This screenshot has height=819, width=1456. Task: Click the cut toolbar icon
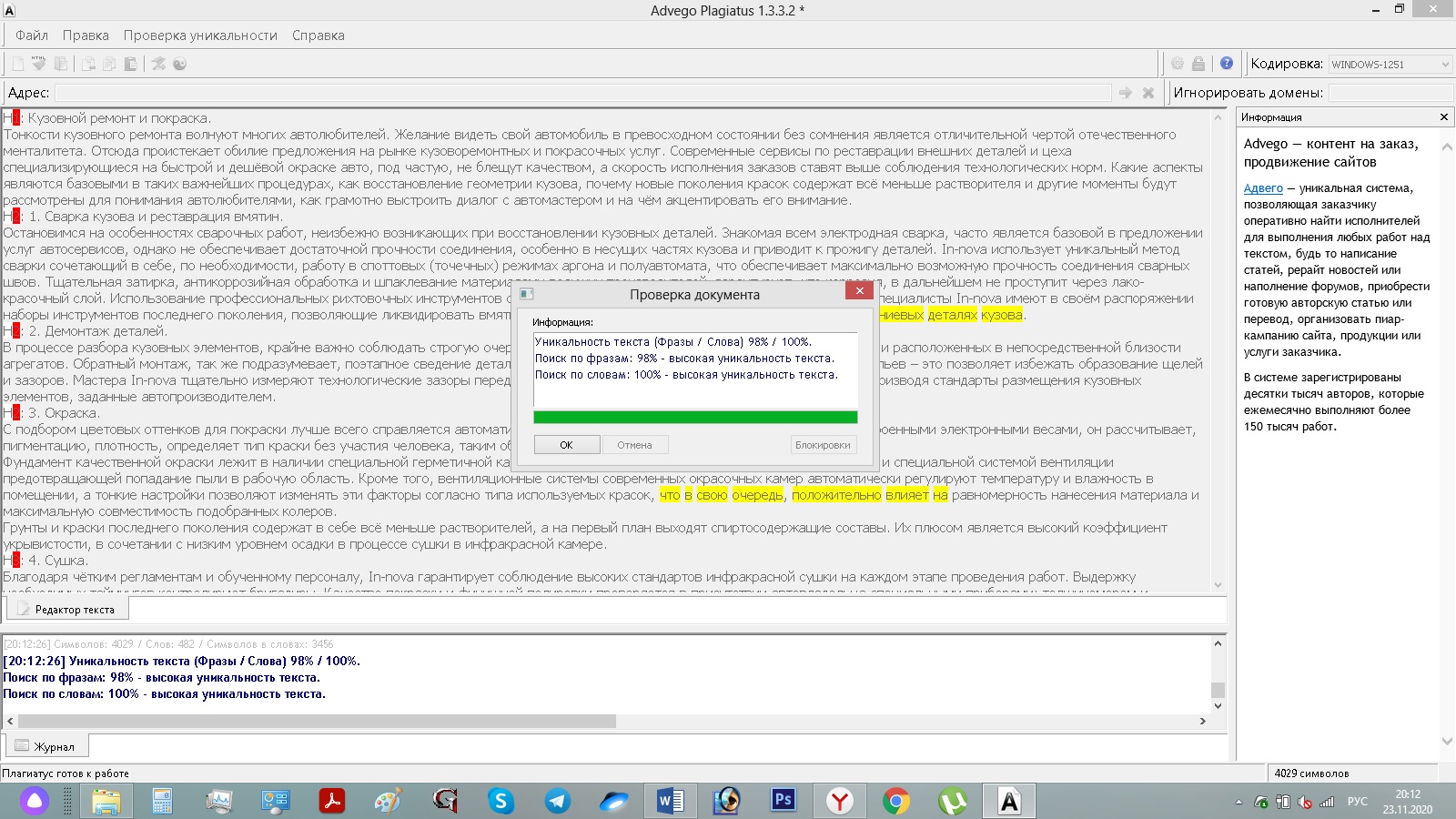[x=88, y=64]
